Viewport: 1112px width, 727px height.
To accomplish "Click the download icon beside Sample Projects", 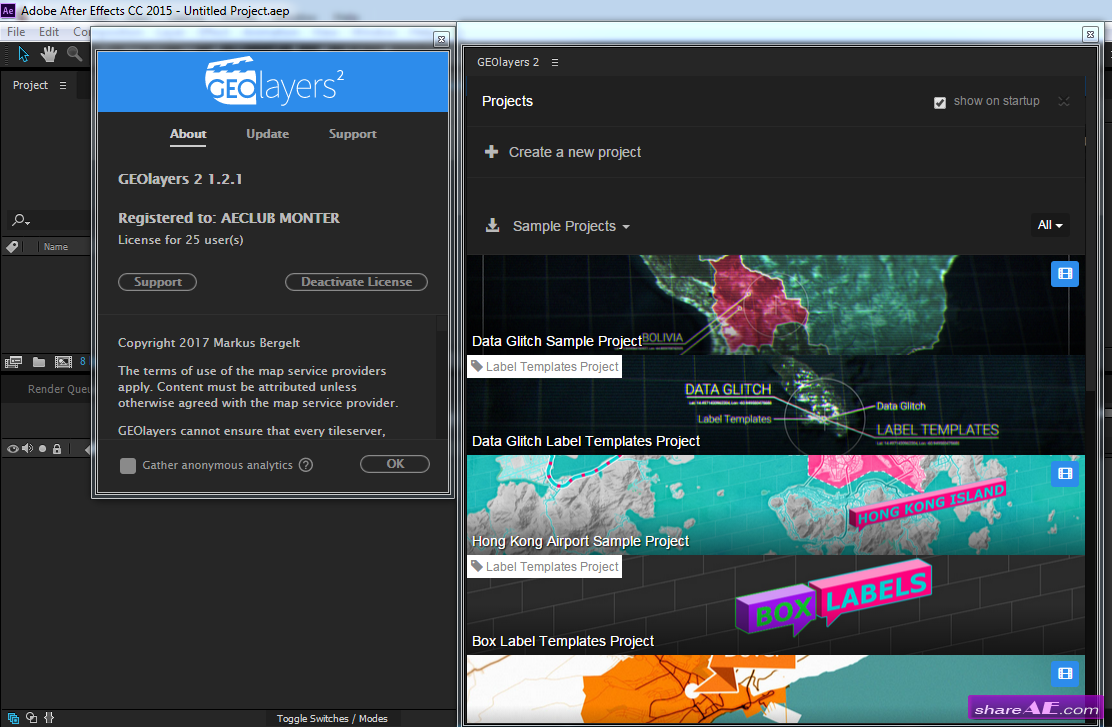I will (x=492, y=225).
